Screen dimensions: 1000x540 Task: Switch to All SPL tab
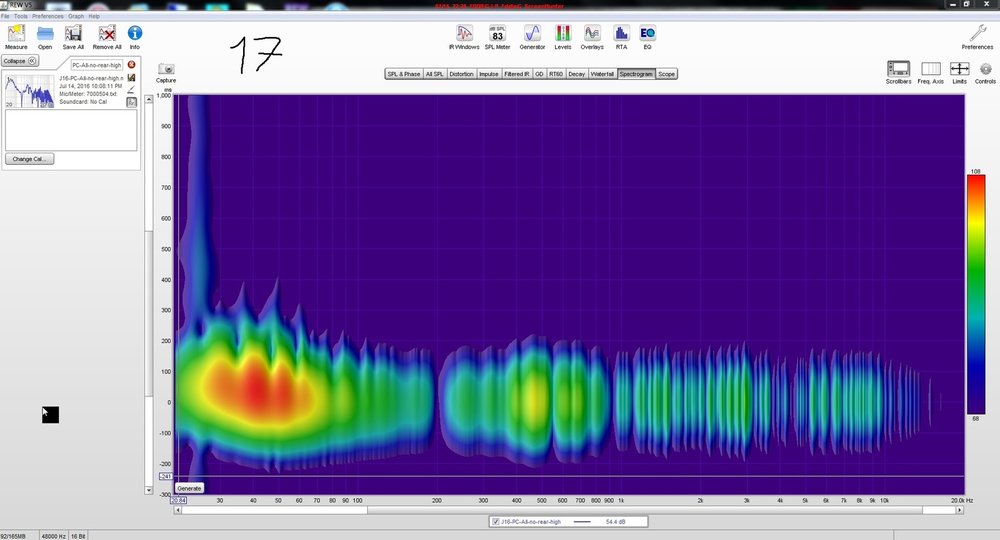coord(434,74)
